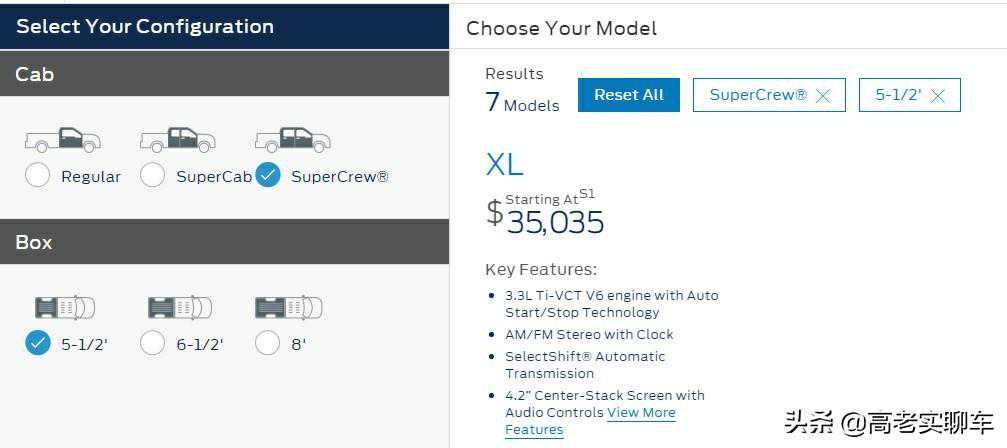Remove the SuperCrew filter with its X

tap(823, 96)
